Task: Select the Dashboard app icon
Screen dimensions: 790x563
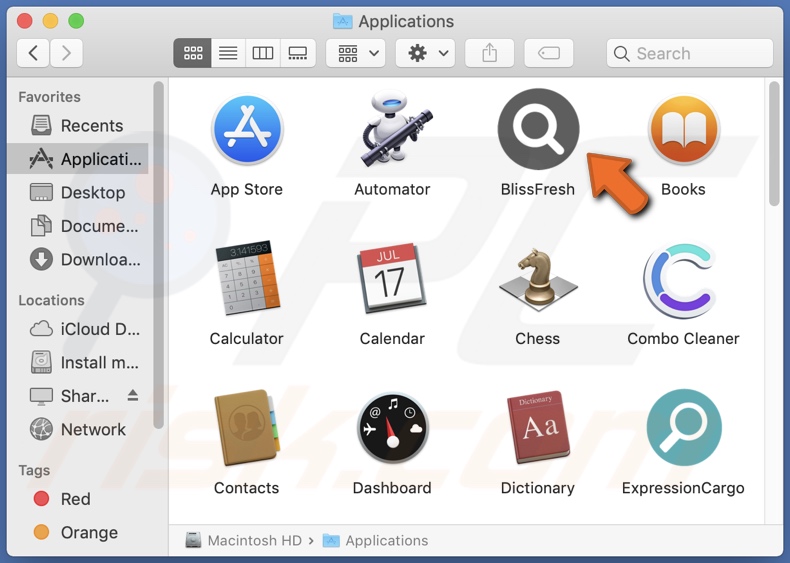Action: click(392, 428)
